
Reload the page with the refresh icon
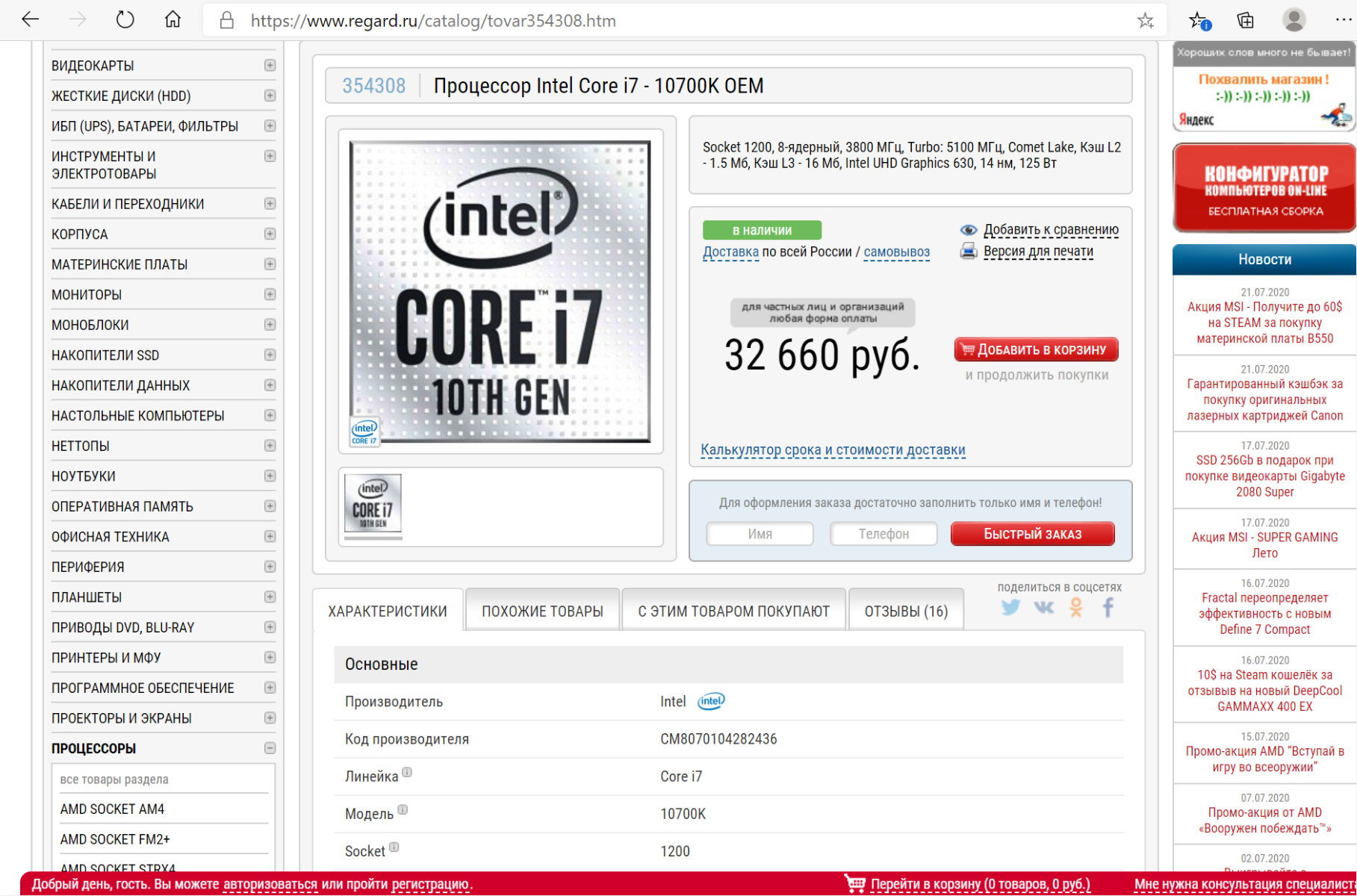(125, 20)
